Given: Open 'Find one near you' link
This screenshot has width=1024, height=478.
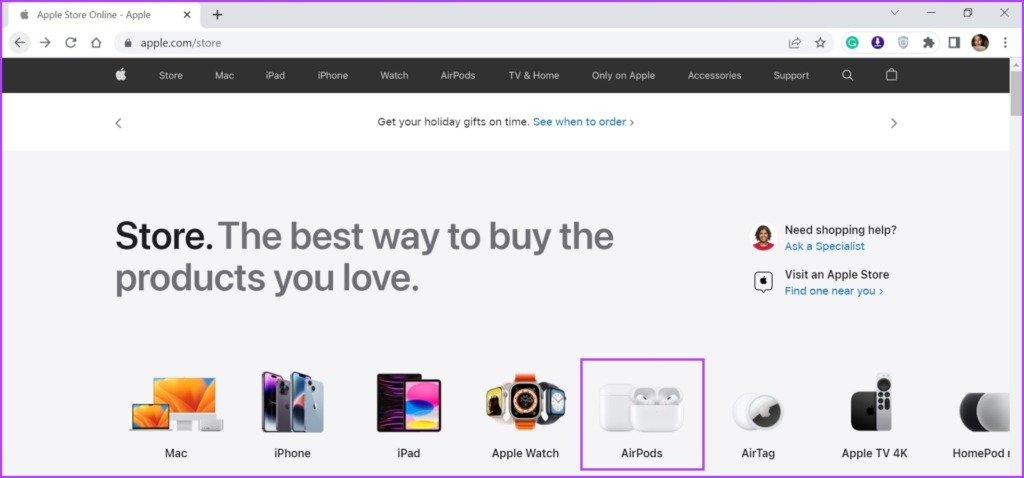Looking at the screenshot, I should pos(833,291).
